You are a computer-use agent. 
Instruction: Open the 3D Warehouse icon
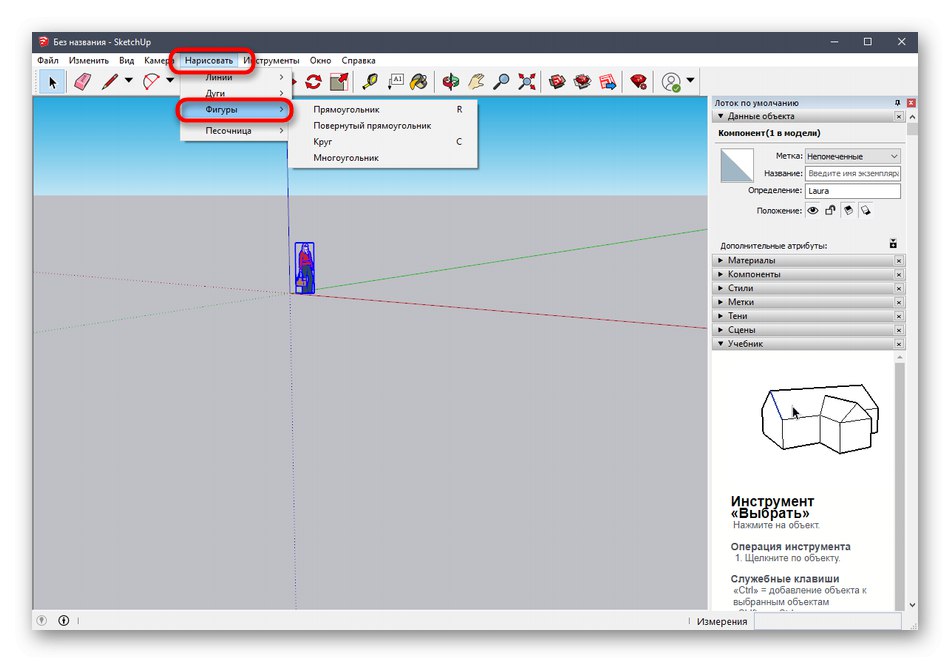tap(557, 82)
